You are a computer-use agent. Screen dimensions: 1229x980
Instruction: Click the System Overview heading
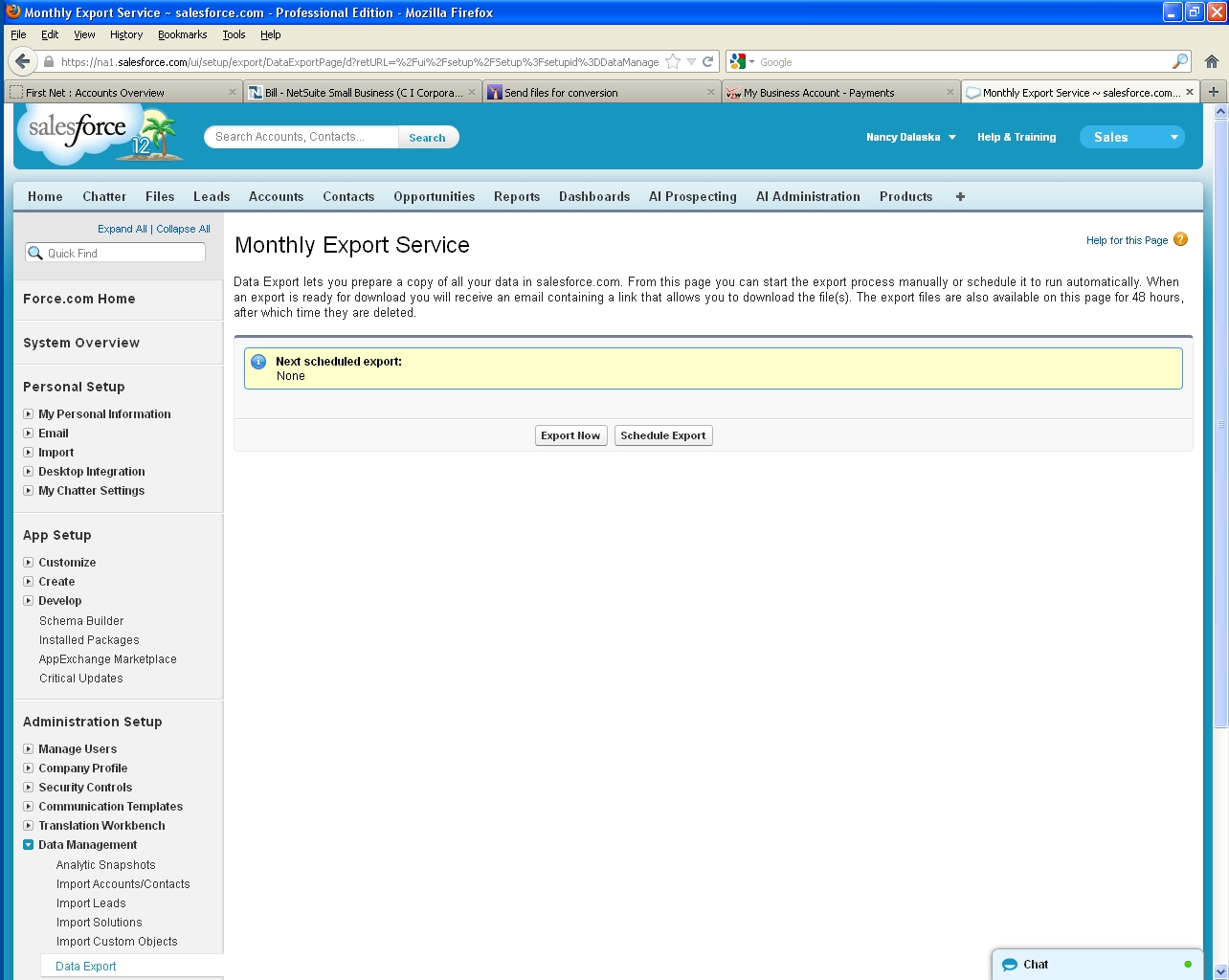click(x=80, y=343)
